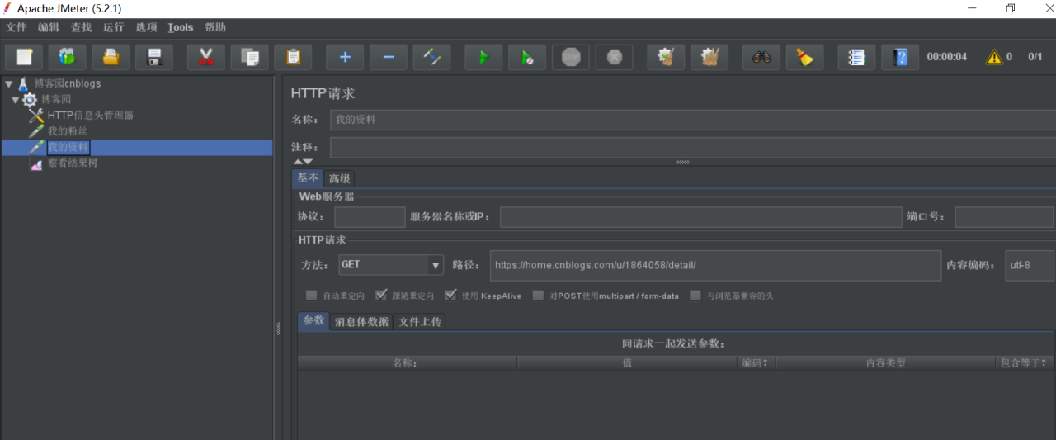Switch to the 基本 tab
Image resolution: width=1056 pixels, height=440 pixels.
pyautogui.click(x=308, y=178)
